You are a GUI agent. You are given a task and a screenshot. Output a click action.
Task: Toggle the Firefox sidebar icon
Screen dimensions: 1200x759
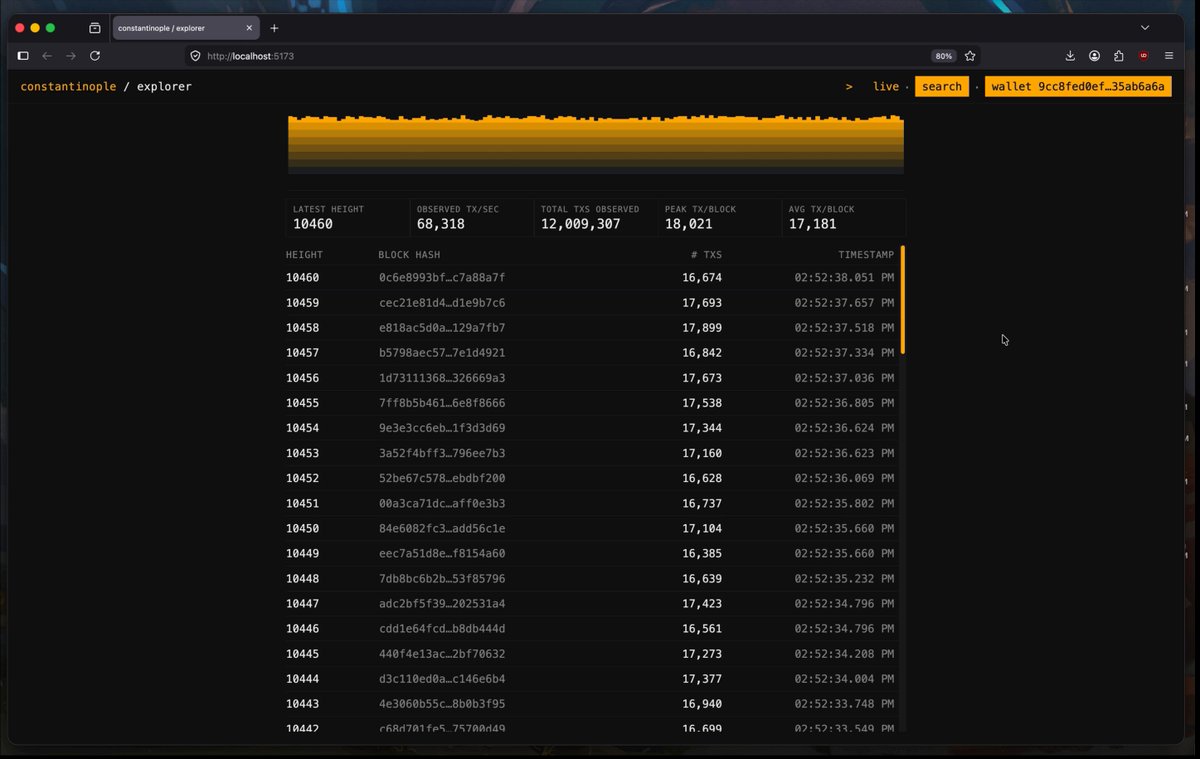[x=24, y=56]
